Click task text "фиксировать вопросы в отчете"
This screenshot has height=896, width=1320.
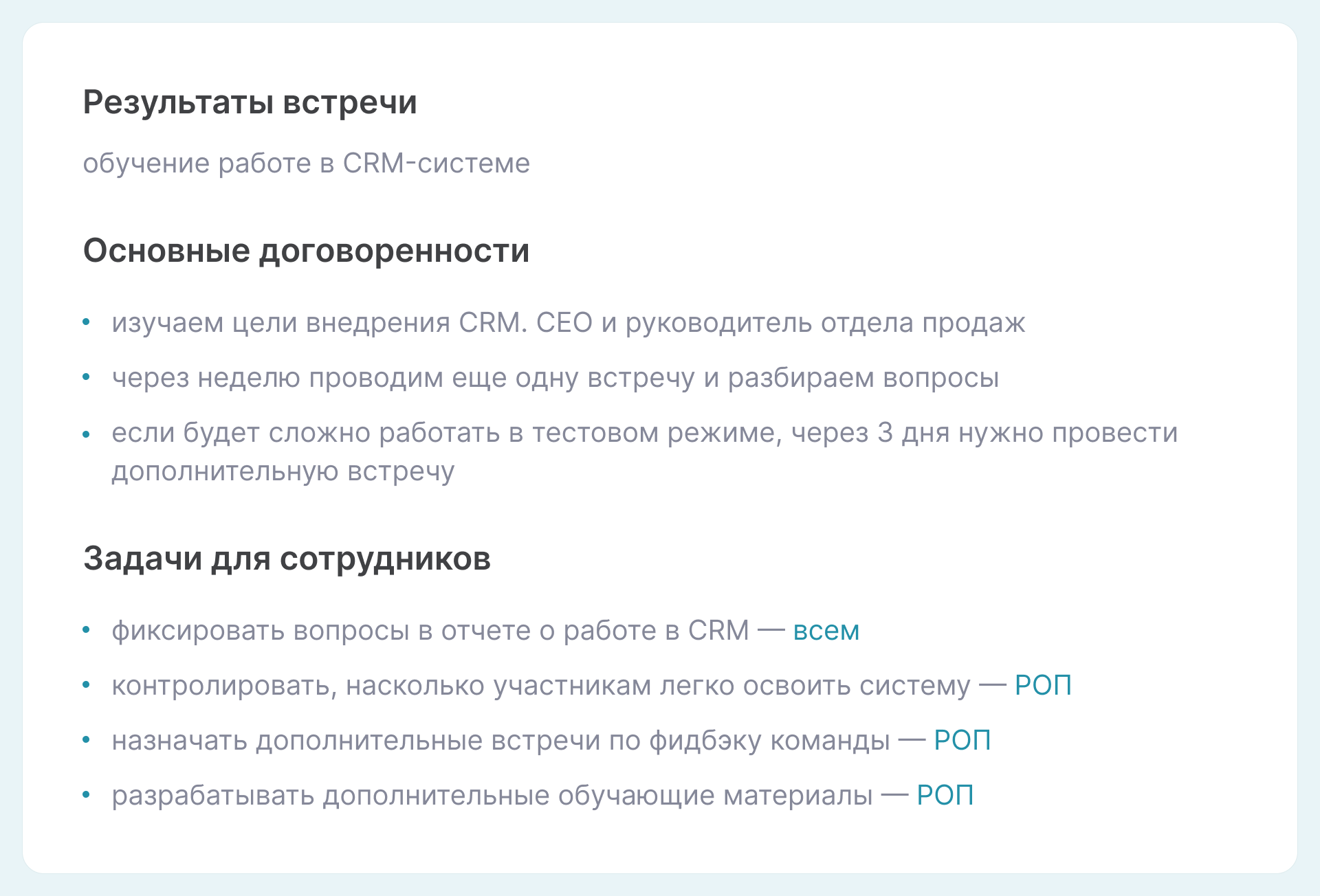[x=430, y=631]
